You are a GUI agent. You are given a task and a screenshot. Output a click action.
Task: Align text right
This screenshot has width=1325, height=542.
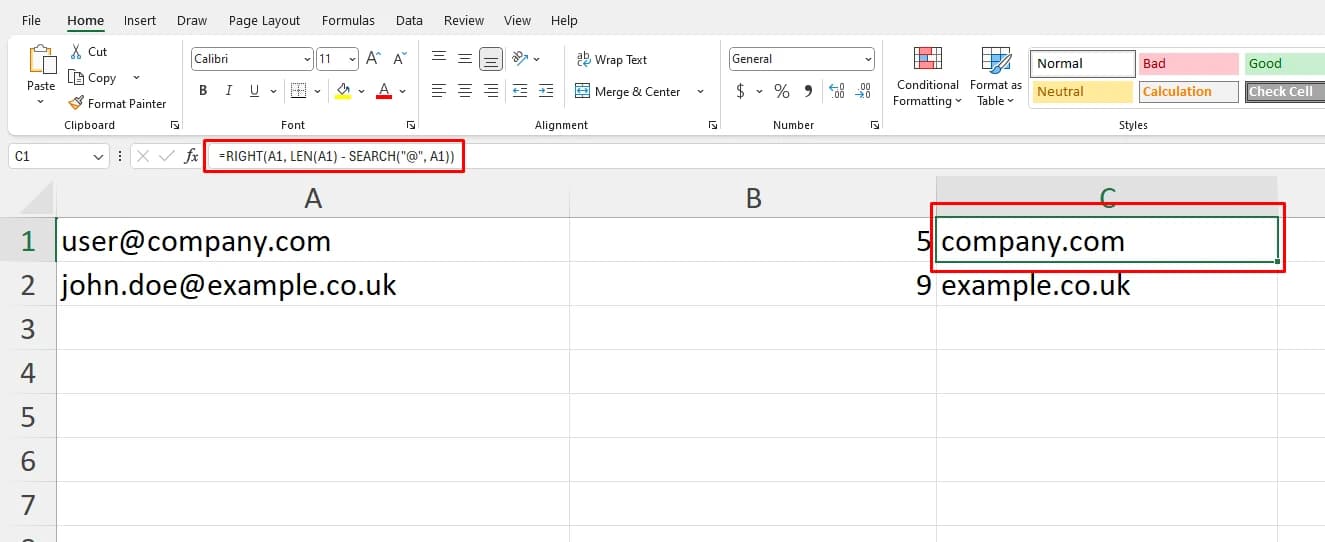pos(491,91)
